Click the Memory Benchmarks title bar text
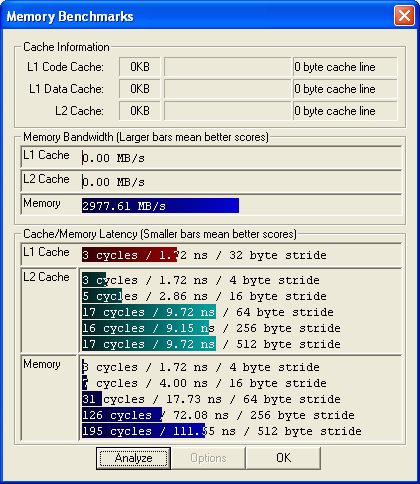 point(70,16)
